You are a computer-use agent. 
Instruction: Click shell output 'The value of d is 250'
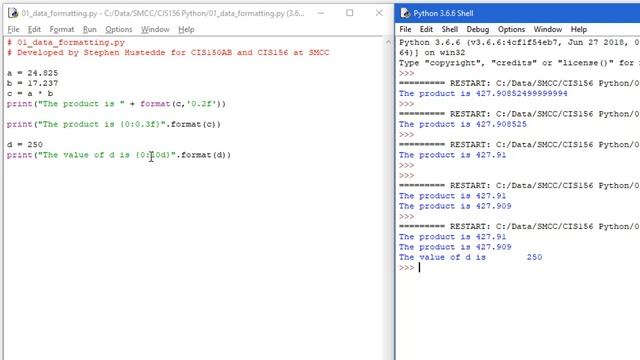coord(471,257)
